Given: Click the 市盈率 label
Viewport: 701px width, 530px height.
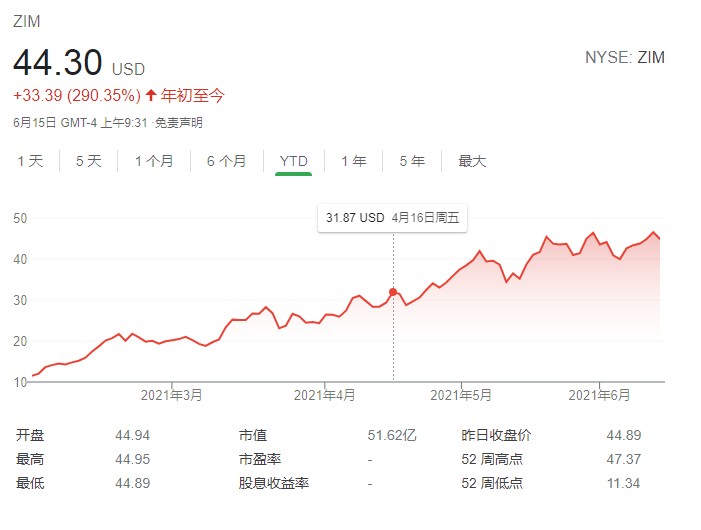Looking at the screenshot, I should (x=260, y=459).
